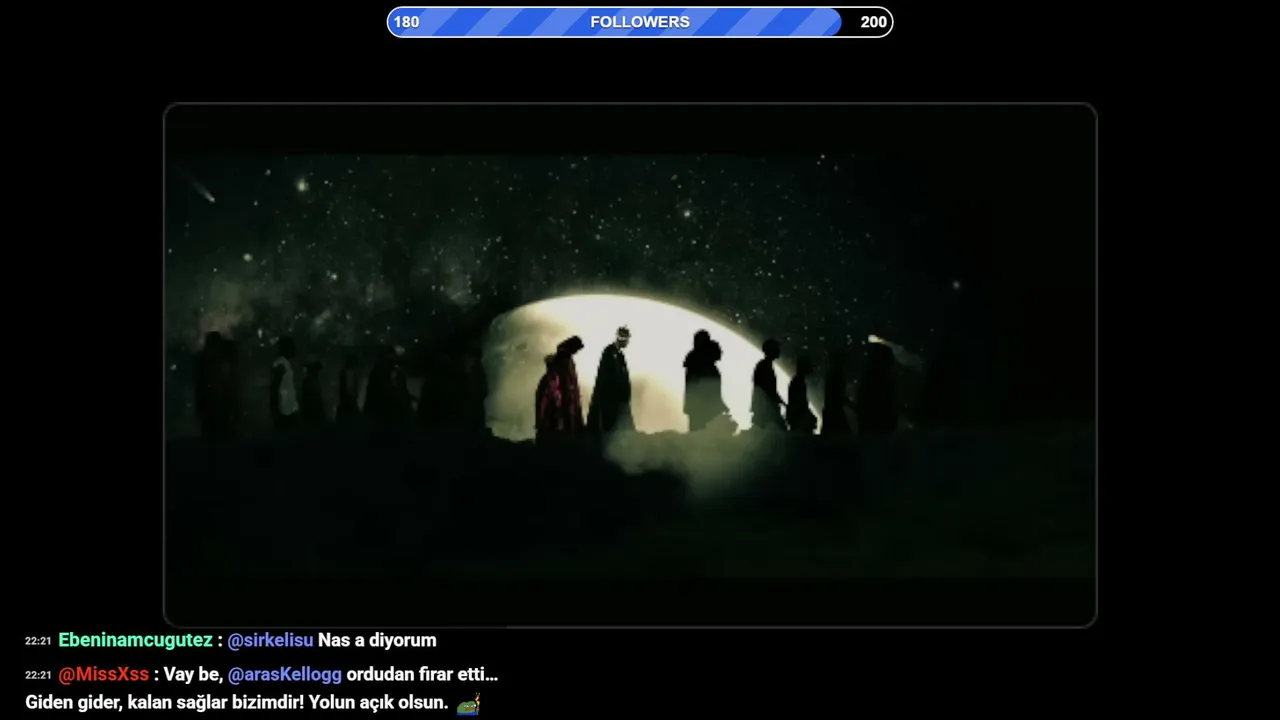
Task: Open chat user Ebeninamcugutez's name
Action: 135,640
